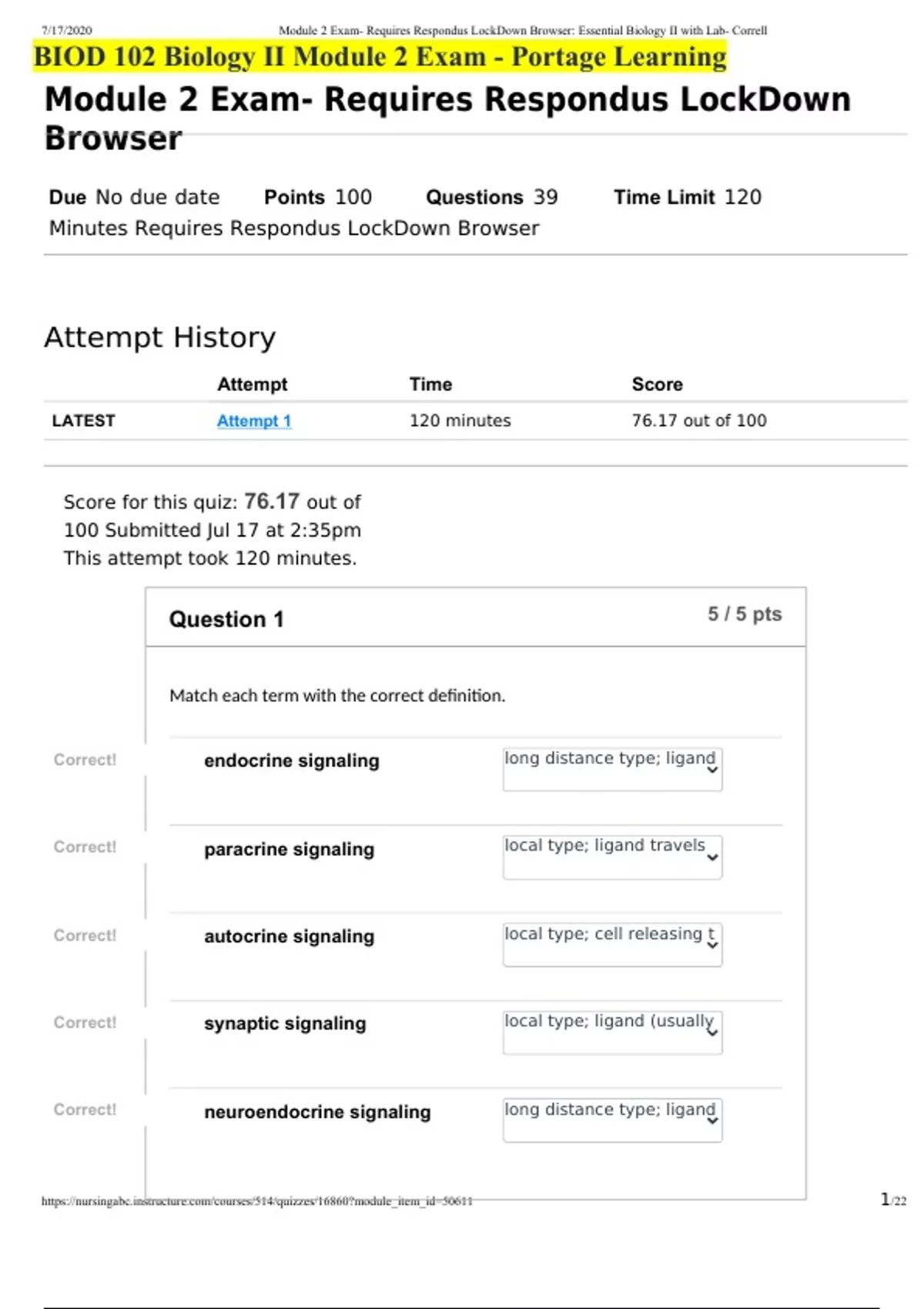Viewport: 924px width, 1309px height.
Task: Click the Attempt History heading
Action: (159, 337)
